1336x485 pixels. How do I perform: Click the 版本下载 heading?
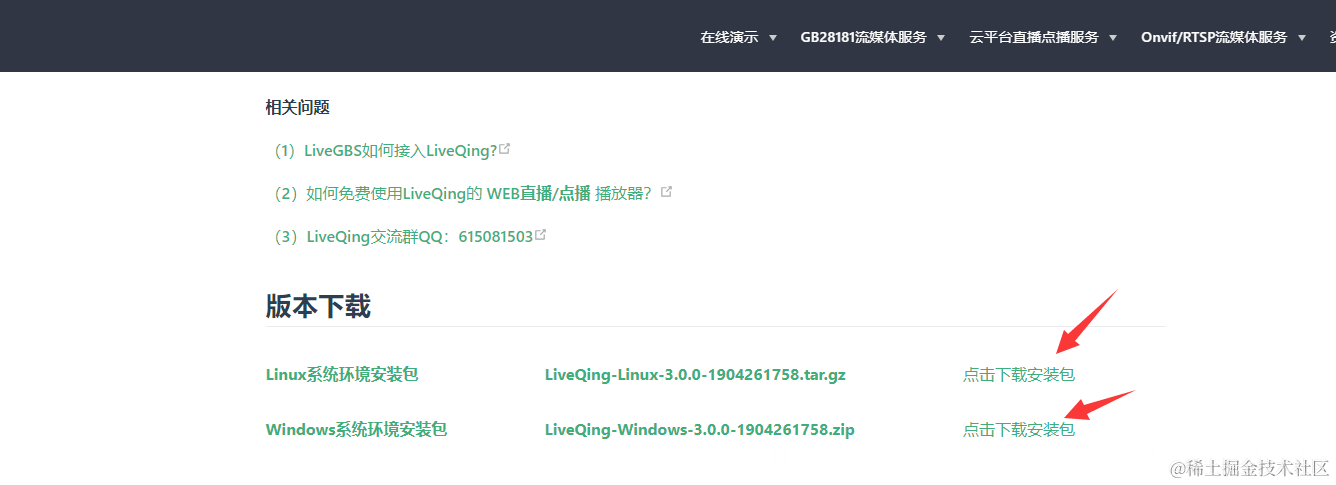point(318,306)
